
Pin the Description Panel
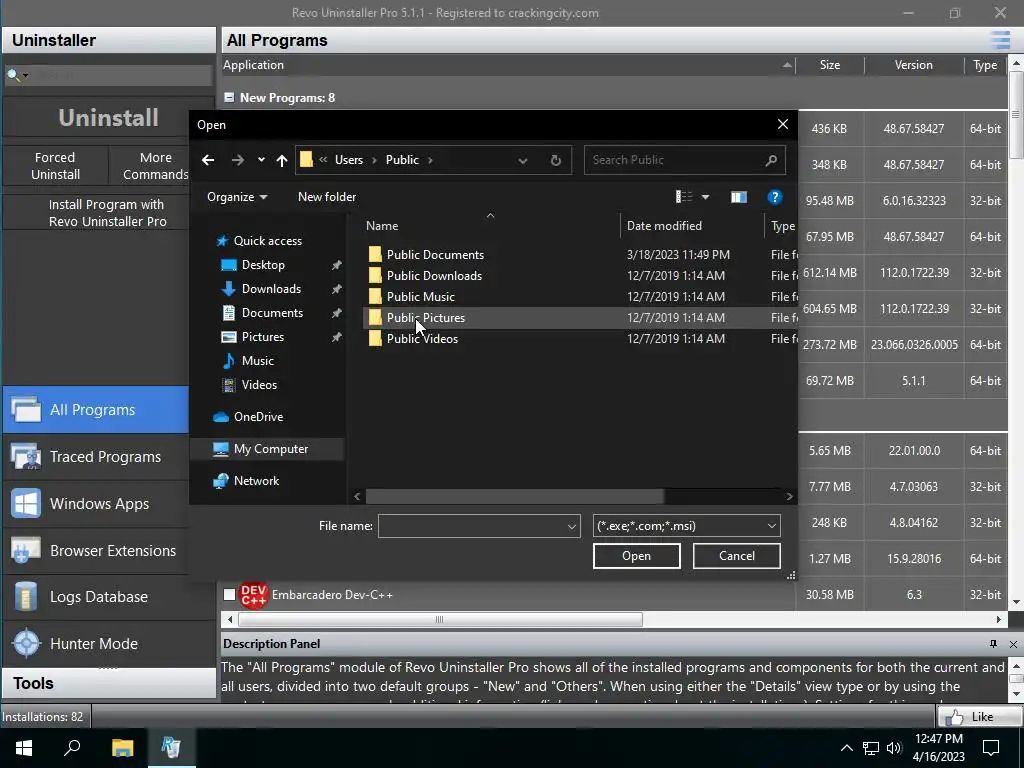(x=993, y=644)
